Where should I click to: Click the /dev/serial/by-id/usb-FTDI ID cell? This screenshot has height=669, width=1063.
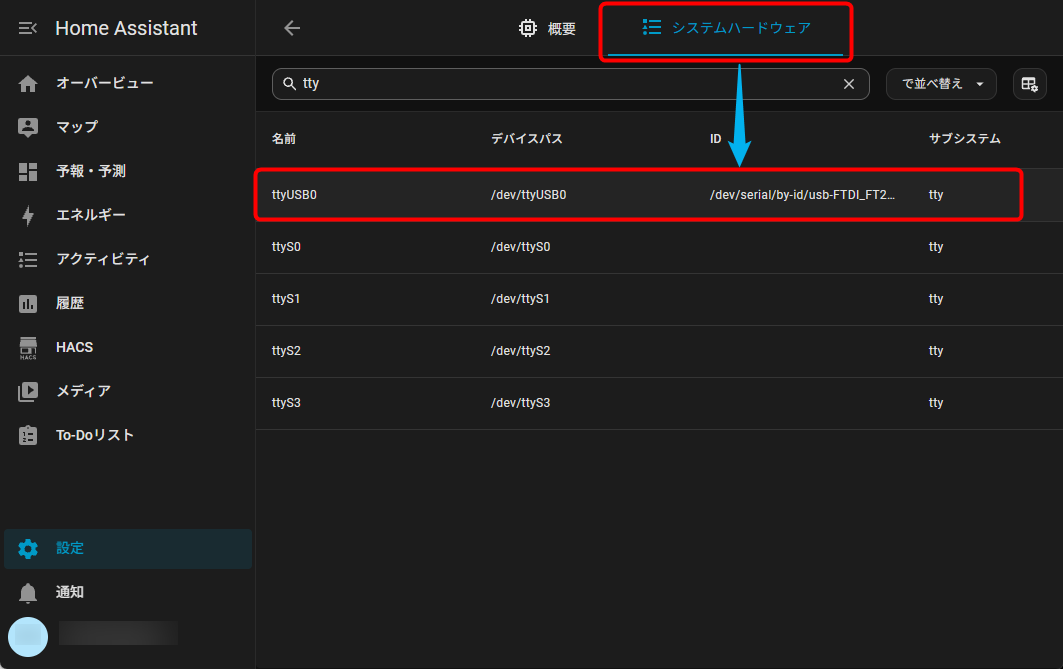tap(802, 195)
